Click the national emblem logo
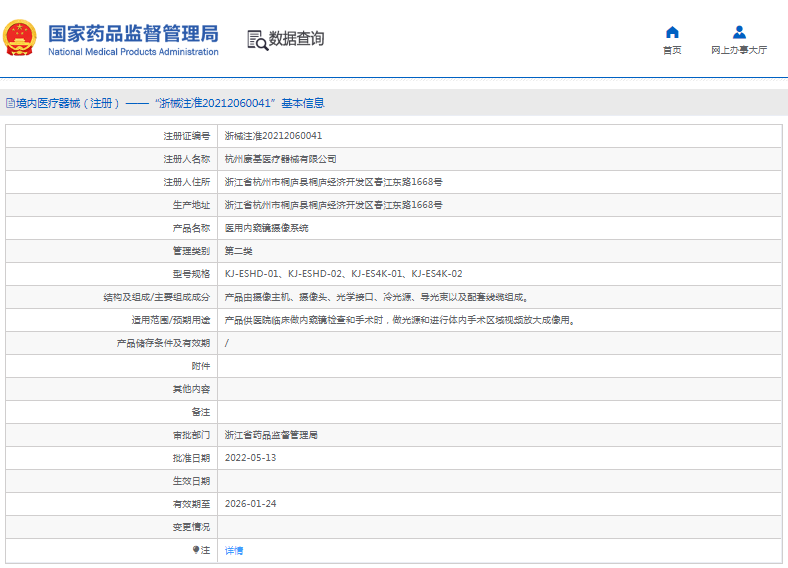Screen dimensions: 788x568 click(x=21, y=38)
